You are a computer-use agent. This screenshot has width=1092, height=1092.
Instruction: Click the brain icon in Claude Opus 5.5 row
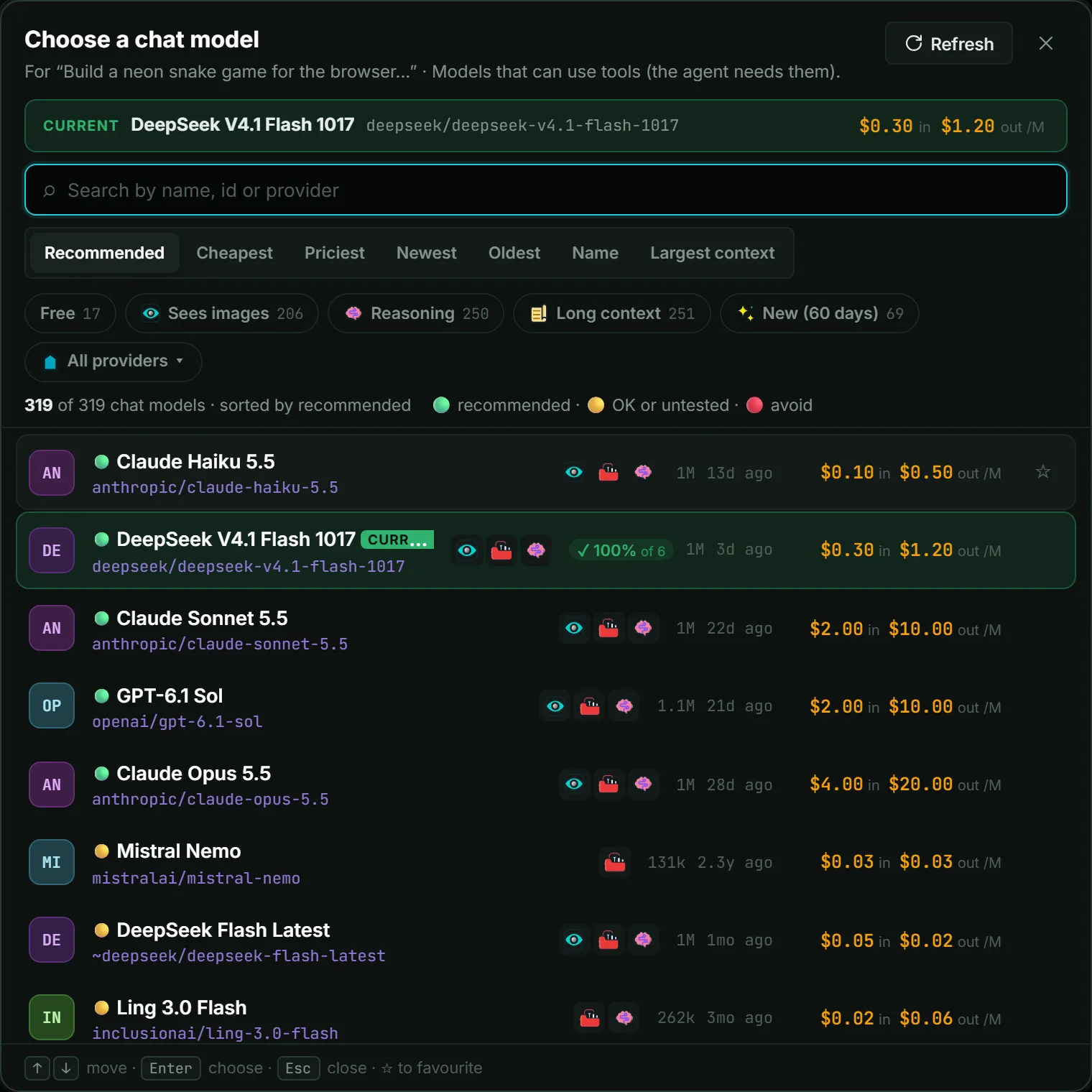[643, 784]
